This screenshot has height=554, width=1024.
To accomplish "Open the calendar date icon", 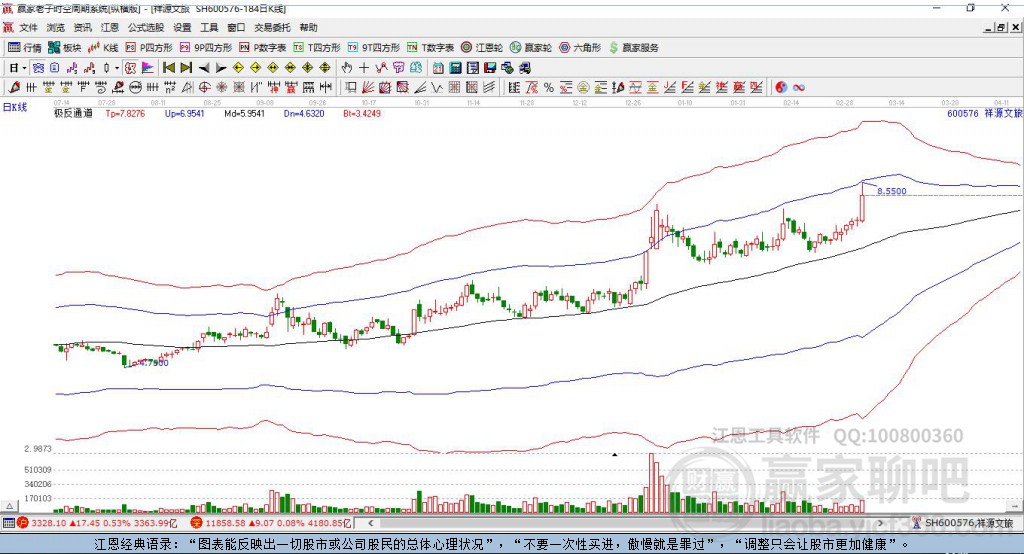I will pyautogui.click(x=438, y=68).
